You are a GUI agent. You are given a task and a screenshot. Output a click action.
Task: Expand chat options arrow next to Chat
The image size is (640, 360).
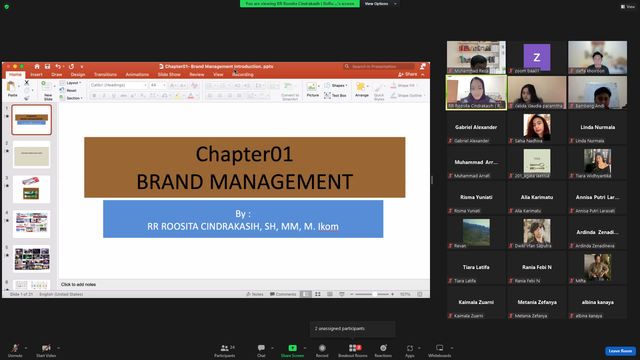coord(272,348)
